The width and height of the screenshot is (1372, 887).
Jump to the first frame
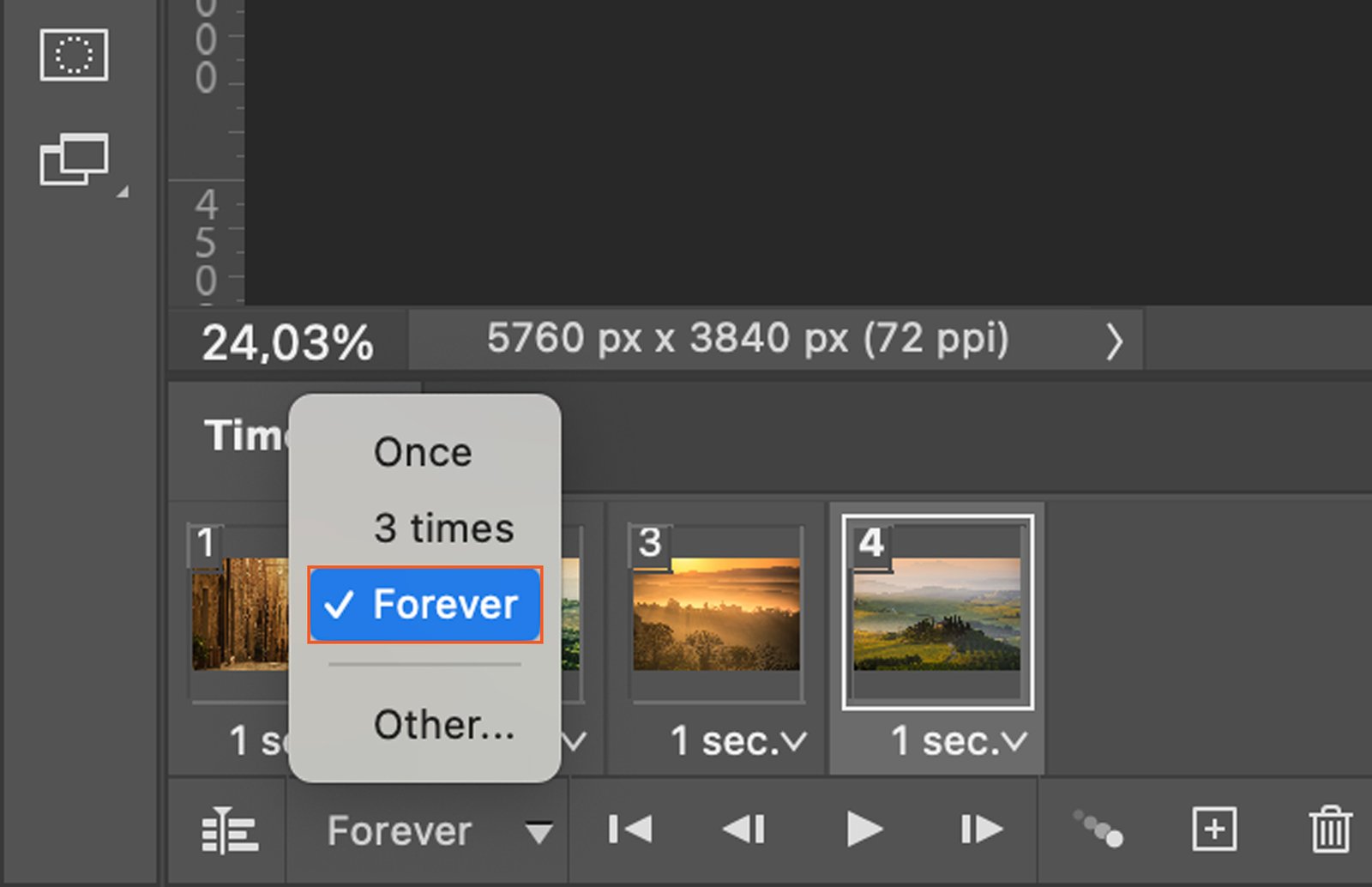(630, 830)
